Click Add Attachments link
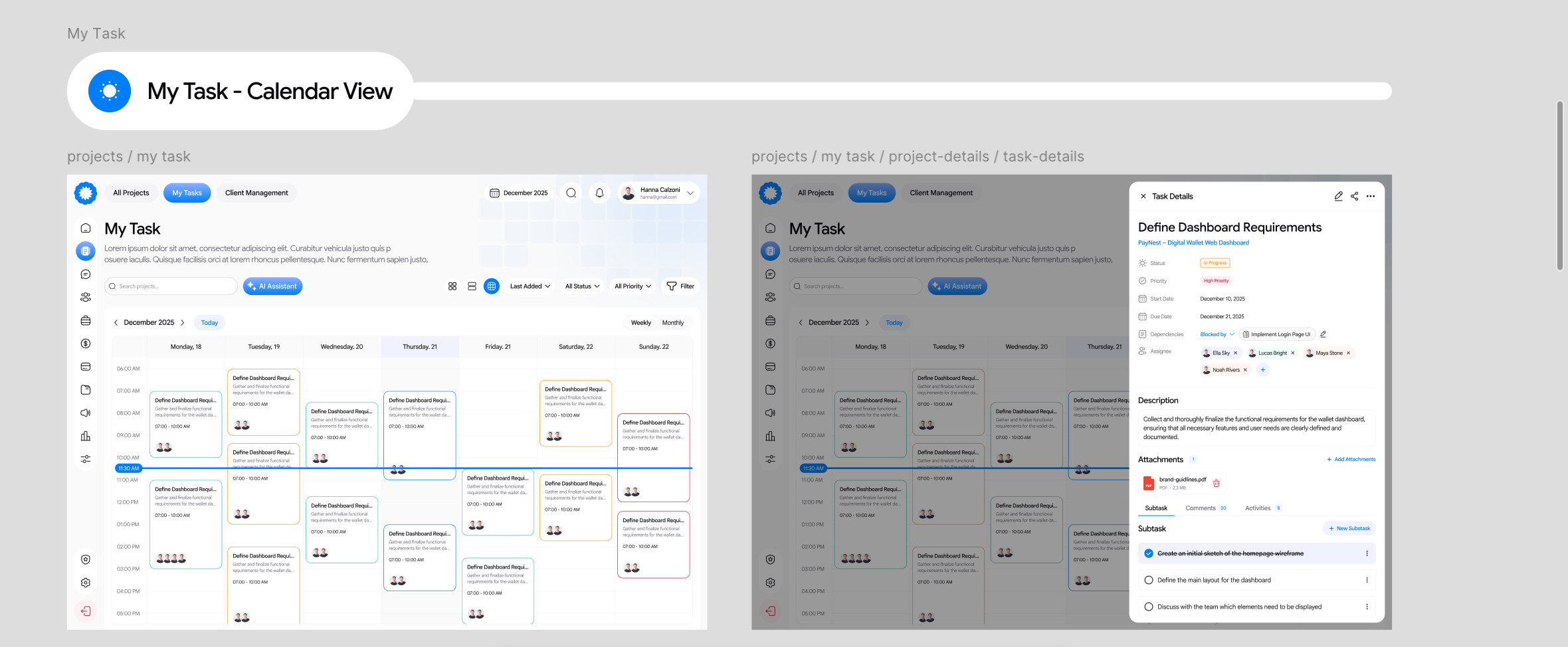 [1351, 460]
